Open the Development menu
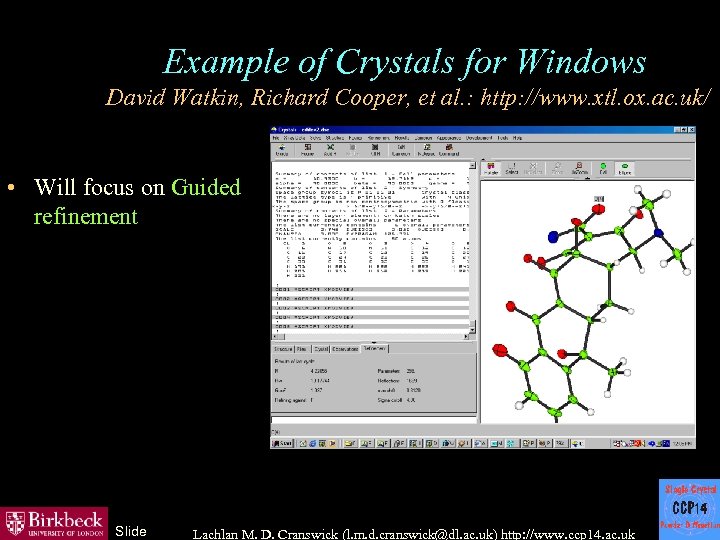Screen dimensions: 720x540 tap(478, 138)
